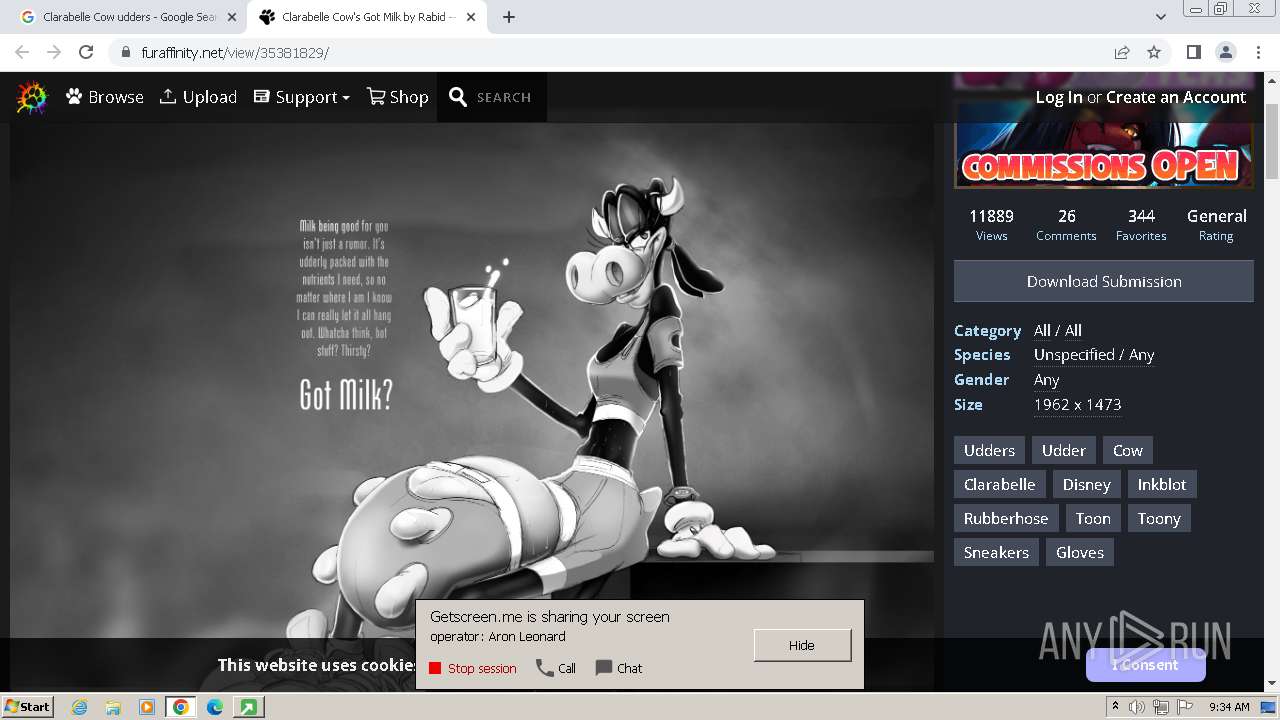Click the volume speaker tray icon

(1137, 707)
